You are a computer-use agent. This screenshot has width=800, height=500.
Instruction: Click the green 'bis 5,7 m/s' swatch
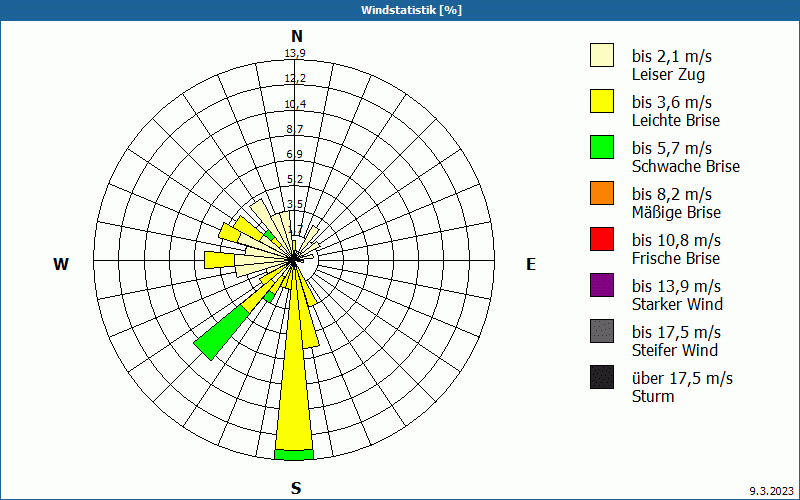point(602,147)
